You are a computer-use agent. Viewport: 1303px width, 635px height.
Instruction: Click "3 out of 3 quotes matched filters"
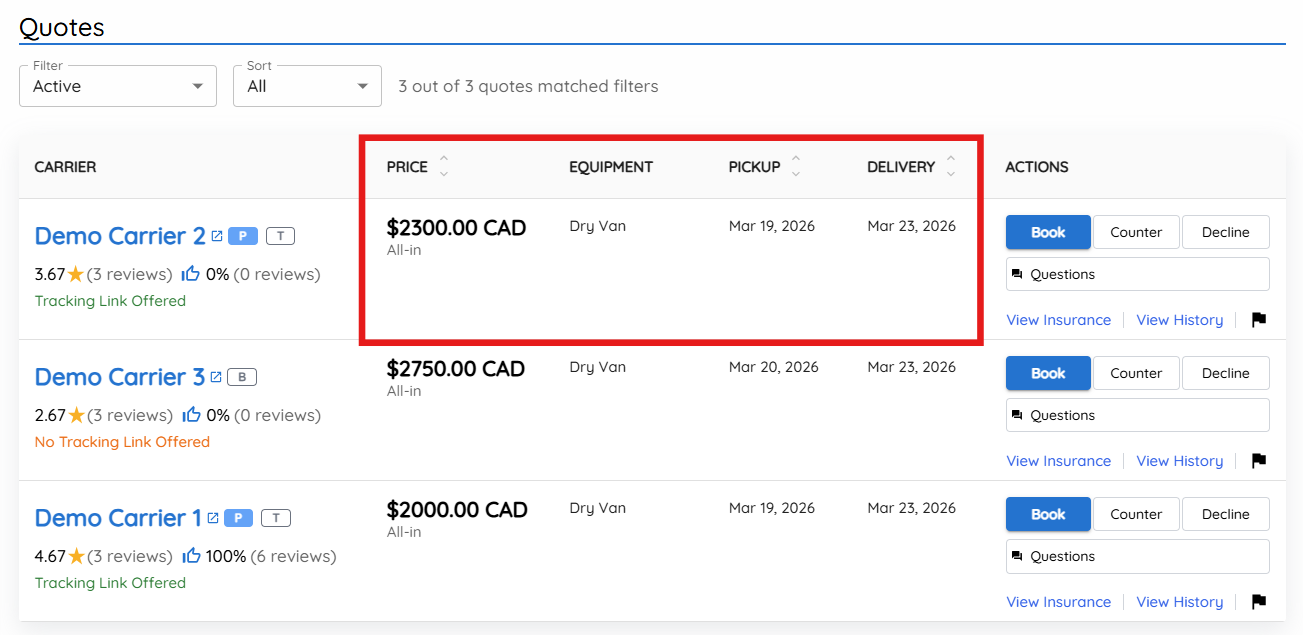528,86
